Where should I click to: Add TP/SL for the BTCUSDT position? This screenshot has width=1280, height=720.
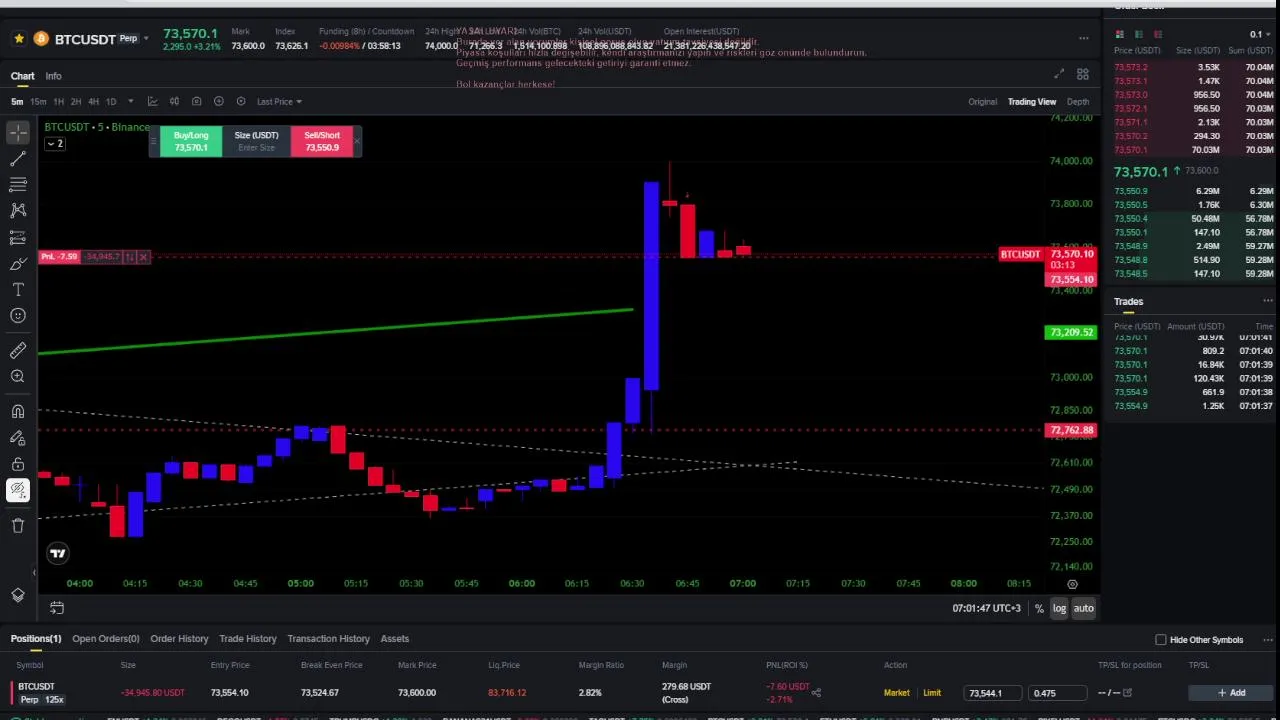pos(1231,693)
